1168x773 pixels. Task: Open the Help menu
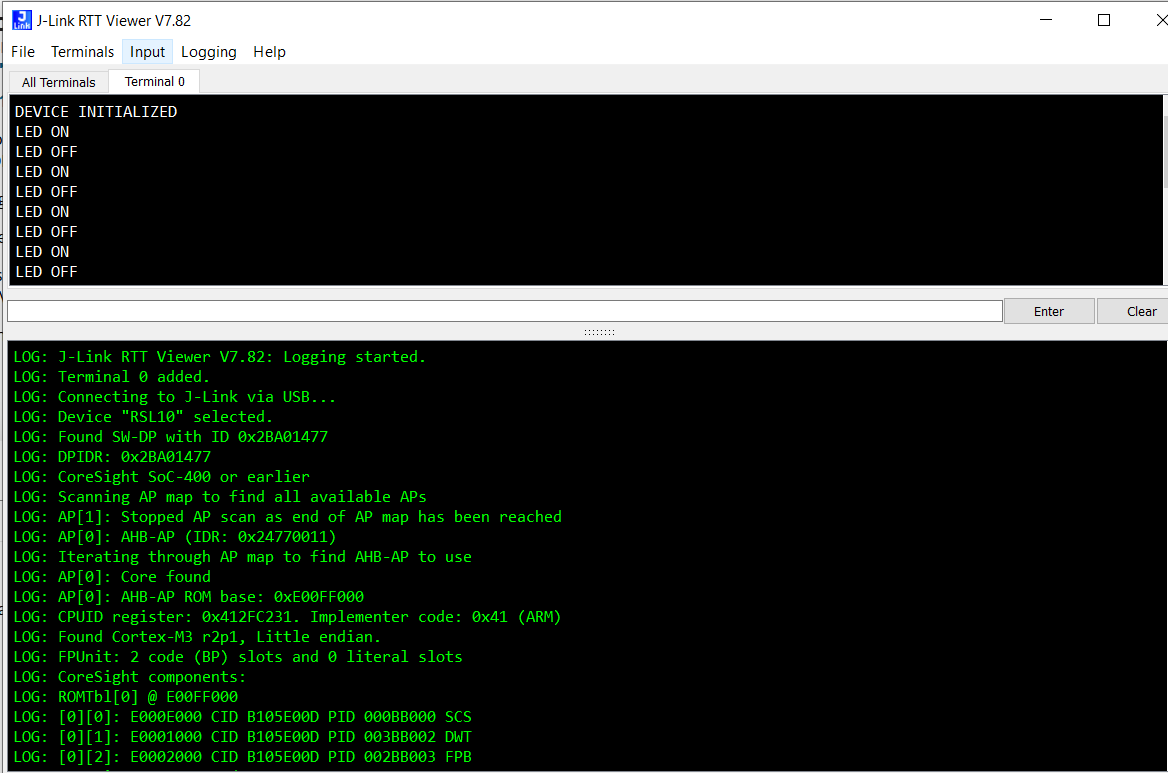coord(269,51)
